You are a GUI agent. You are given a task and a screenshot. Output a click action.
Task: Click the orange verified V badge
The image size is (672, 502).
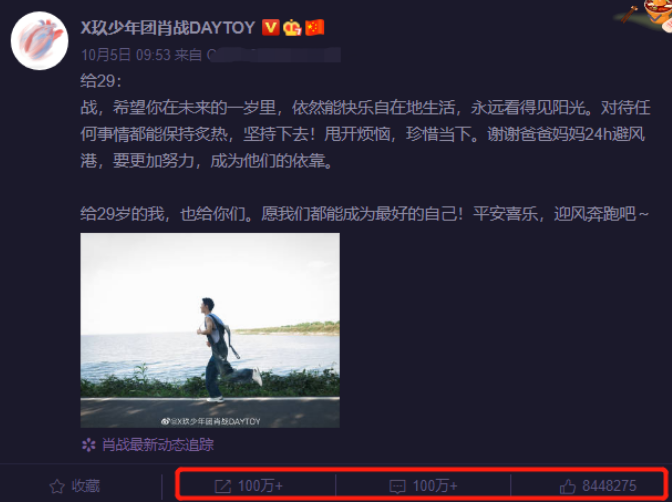point(270,28)
